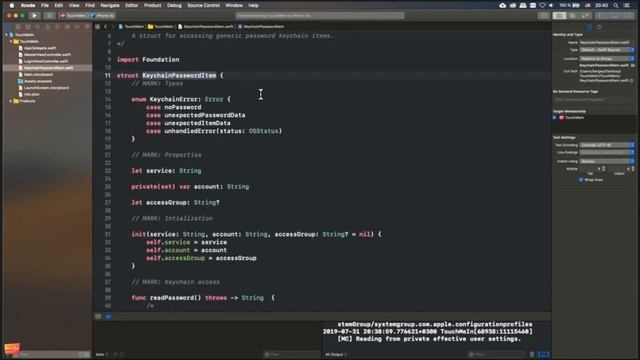Open the Indent Using dropdown

click(x=607, y=161)
